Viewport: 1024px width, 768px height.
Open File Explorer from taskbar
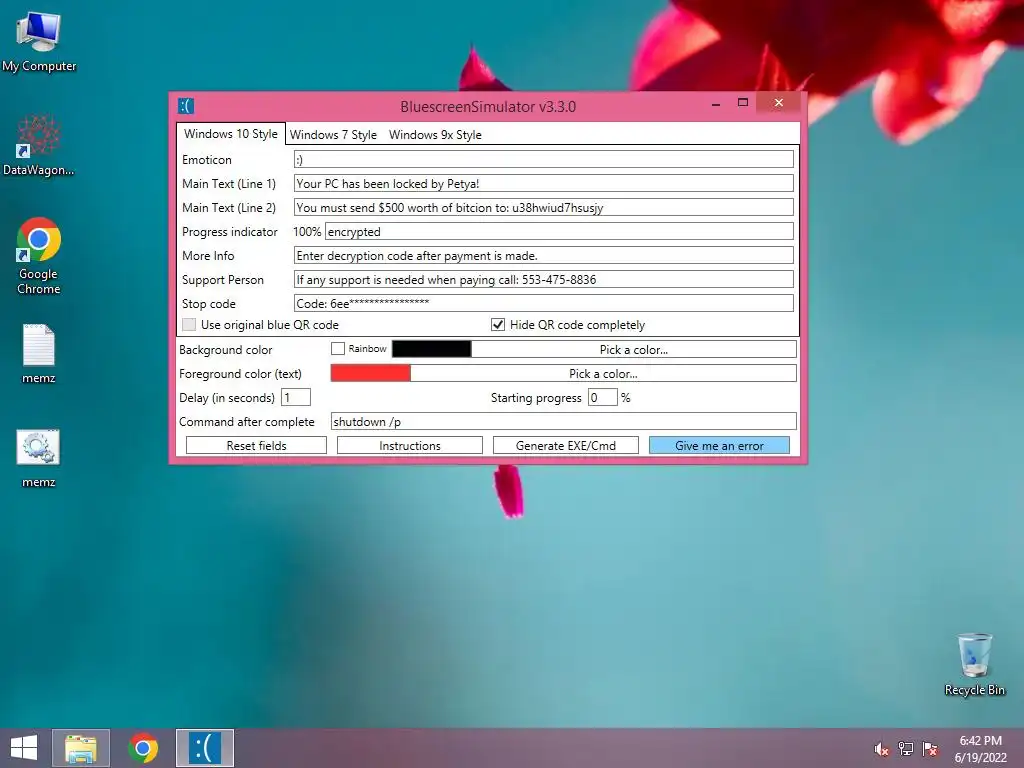tap(81, 748)
